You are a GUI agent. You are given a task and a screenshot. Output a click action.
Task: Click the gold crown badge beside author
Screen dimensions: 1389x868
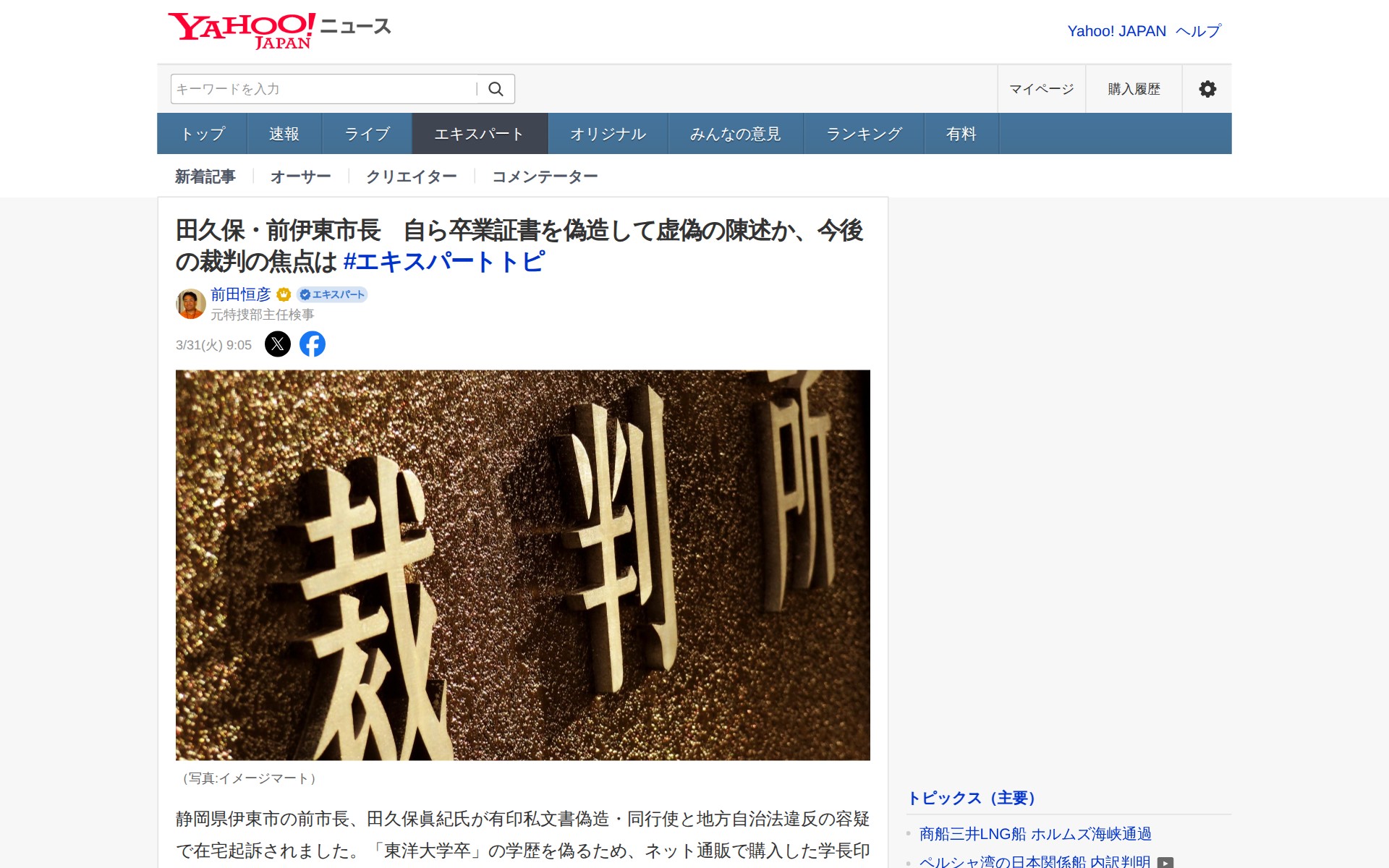[x=284, y=294]
